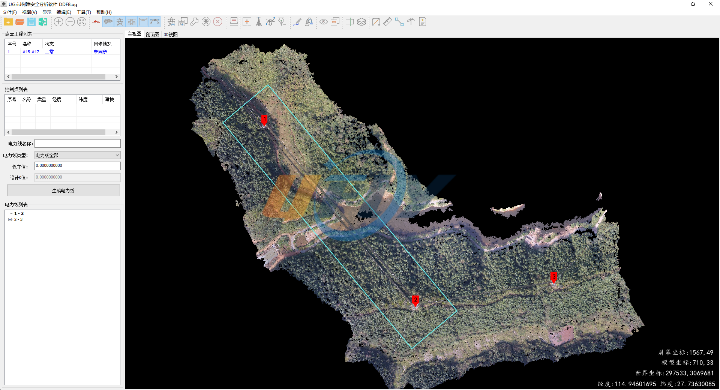Click the blue save disk toolbar icon
Screen dimensions: 720x390
(x=31, y=22)
